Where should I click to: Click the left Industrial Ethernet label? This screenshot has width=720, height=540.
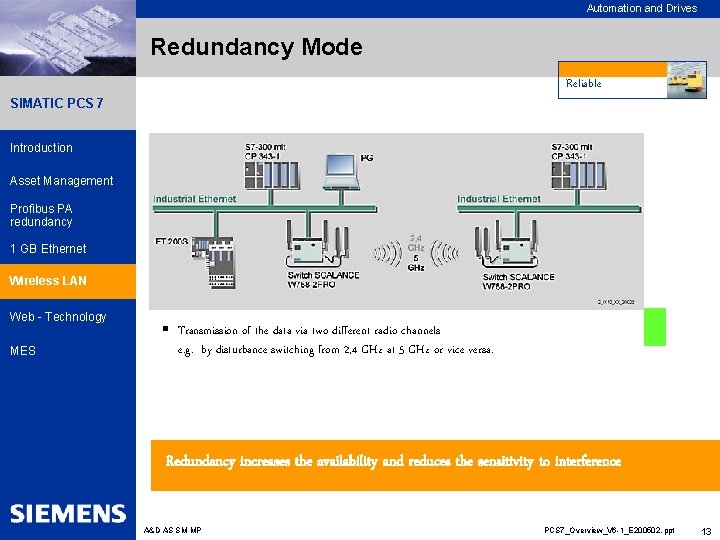coord(195,199)
